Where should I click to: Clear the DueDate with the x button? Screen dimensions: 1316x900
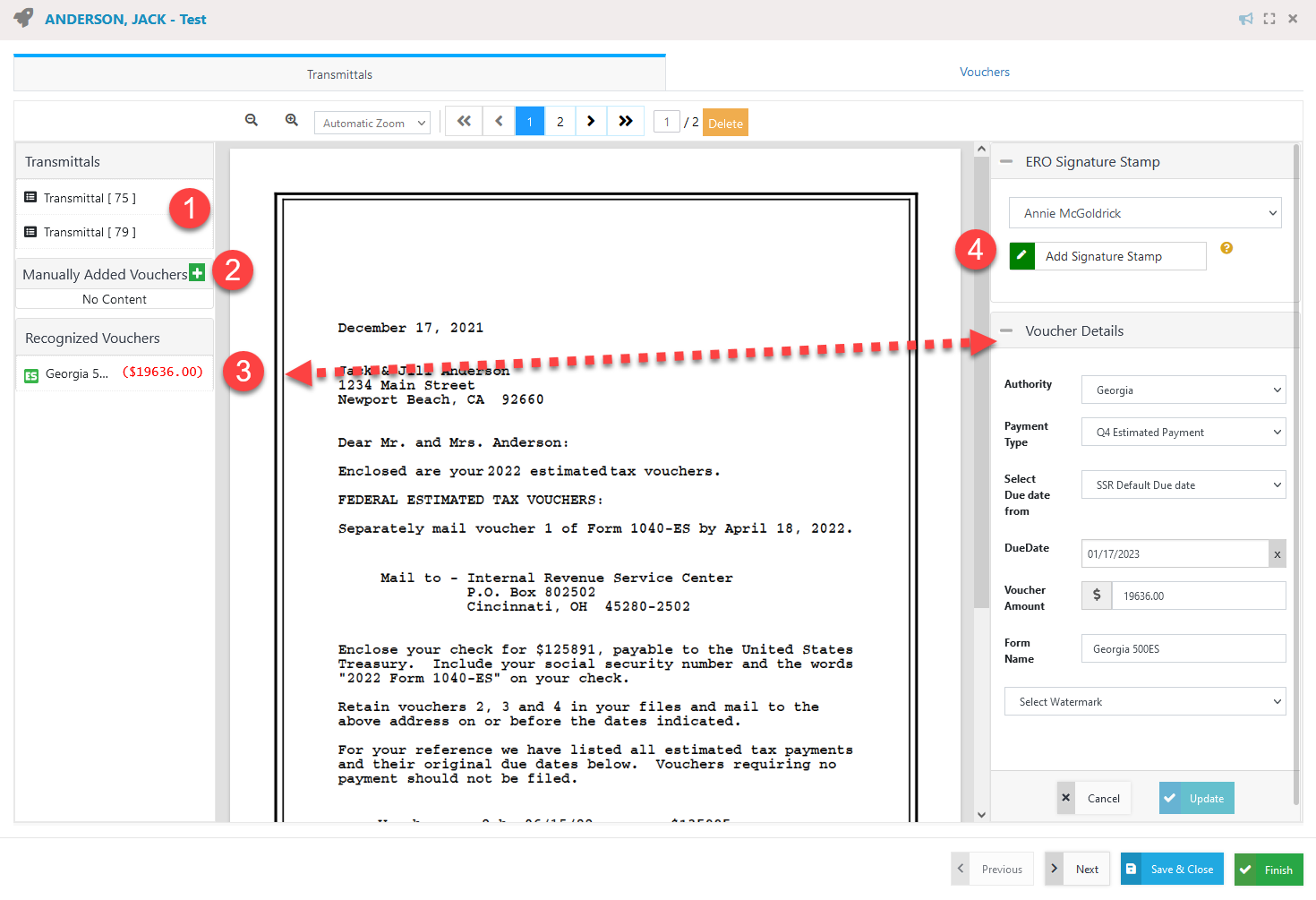coord(1278,554)
